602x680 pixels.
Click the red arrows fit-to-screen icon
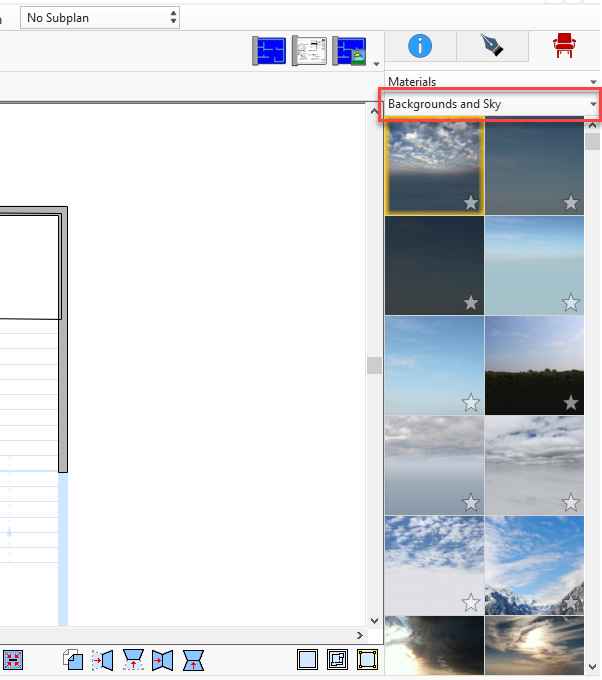[x=13, y=660]
